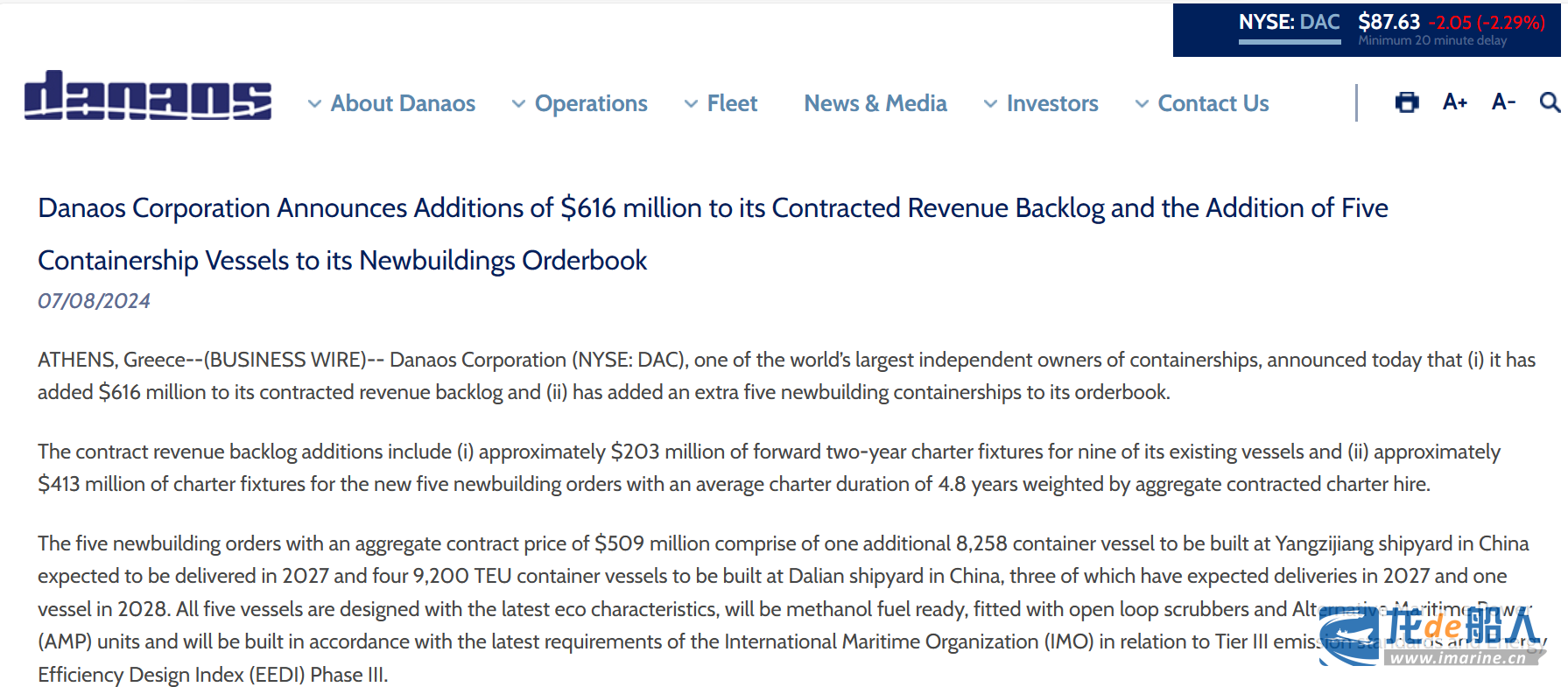
Task: Go to the Contact Us page
Action: coord(1213,103)
